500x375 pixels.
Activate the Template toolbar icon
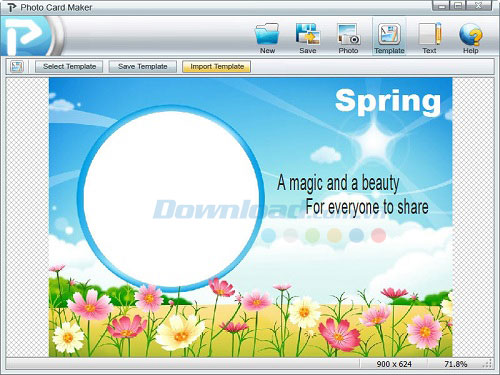(x=389, y=34)
